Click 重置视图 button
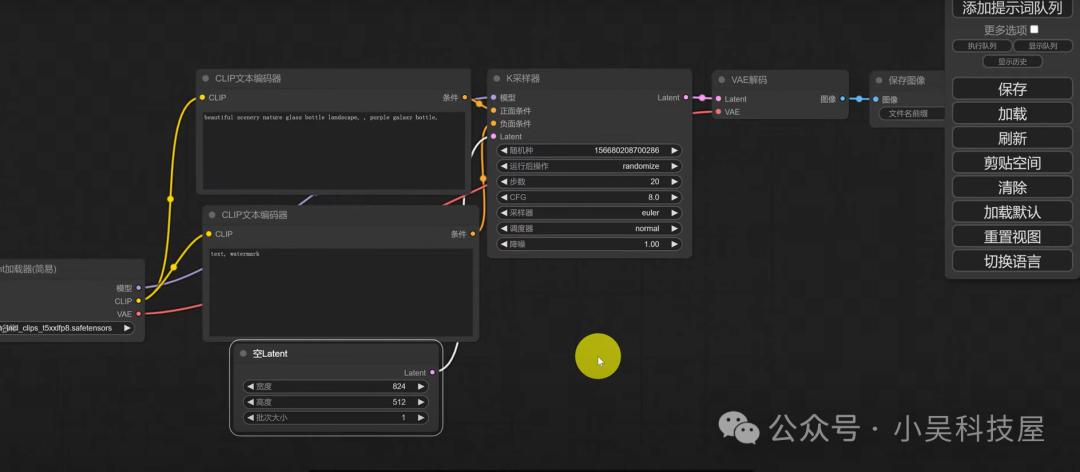Viewport: 1080px width, 472px height. tap(1012, 236)
